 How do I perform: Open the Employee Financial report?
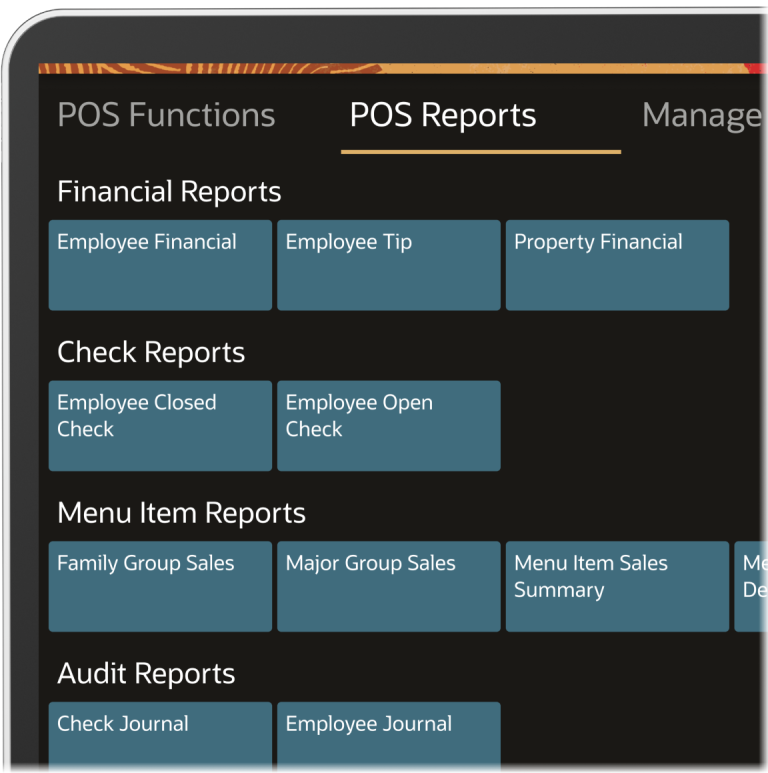pyautogui.click(x=160, y=265)
